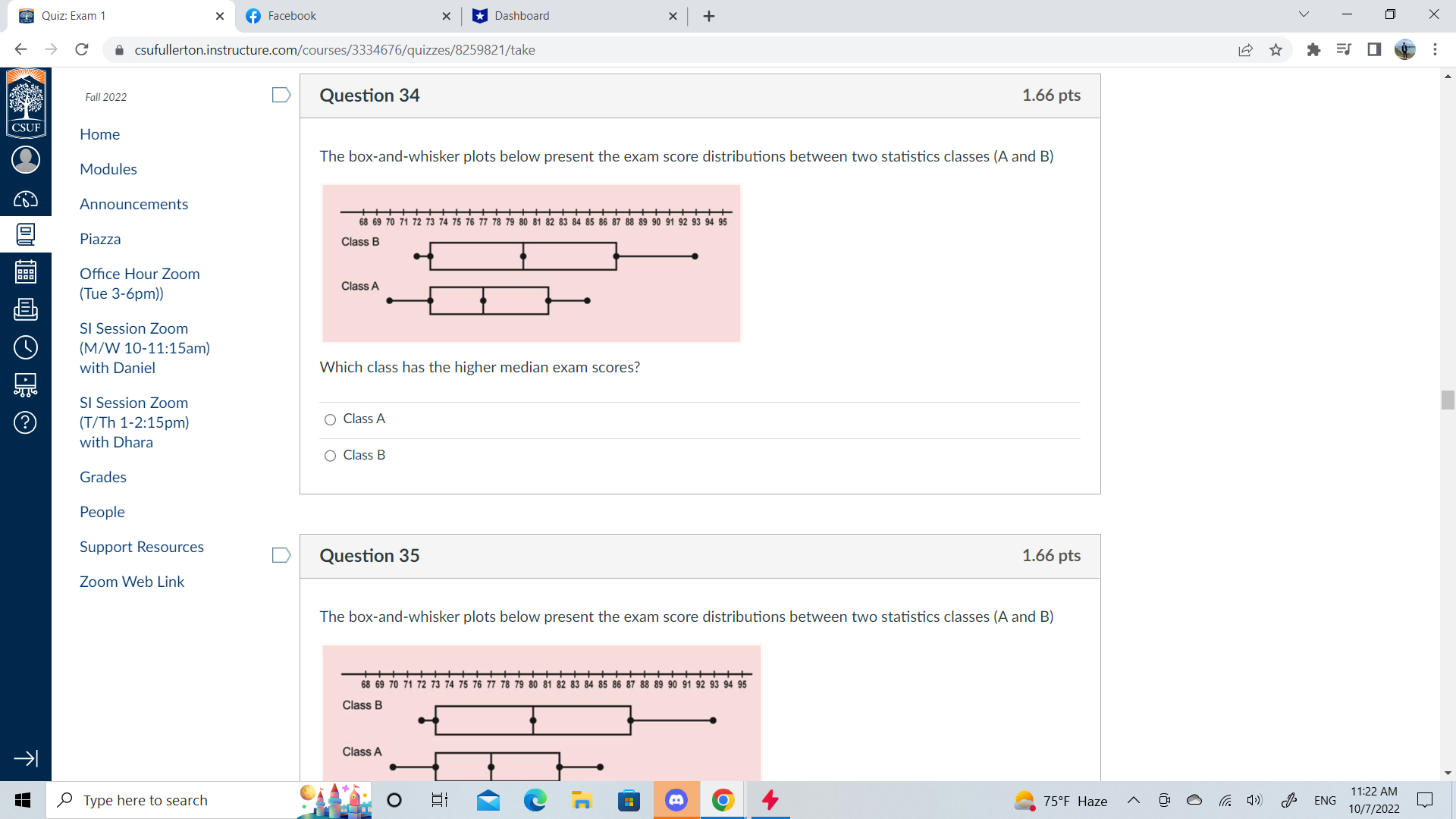Viewport: 1456px width, 819px height.
Task: Open the browser tab search chevron
Action: coord(1302,14)
